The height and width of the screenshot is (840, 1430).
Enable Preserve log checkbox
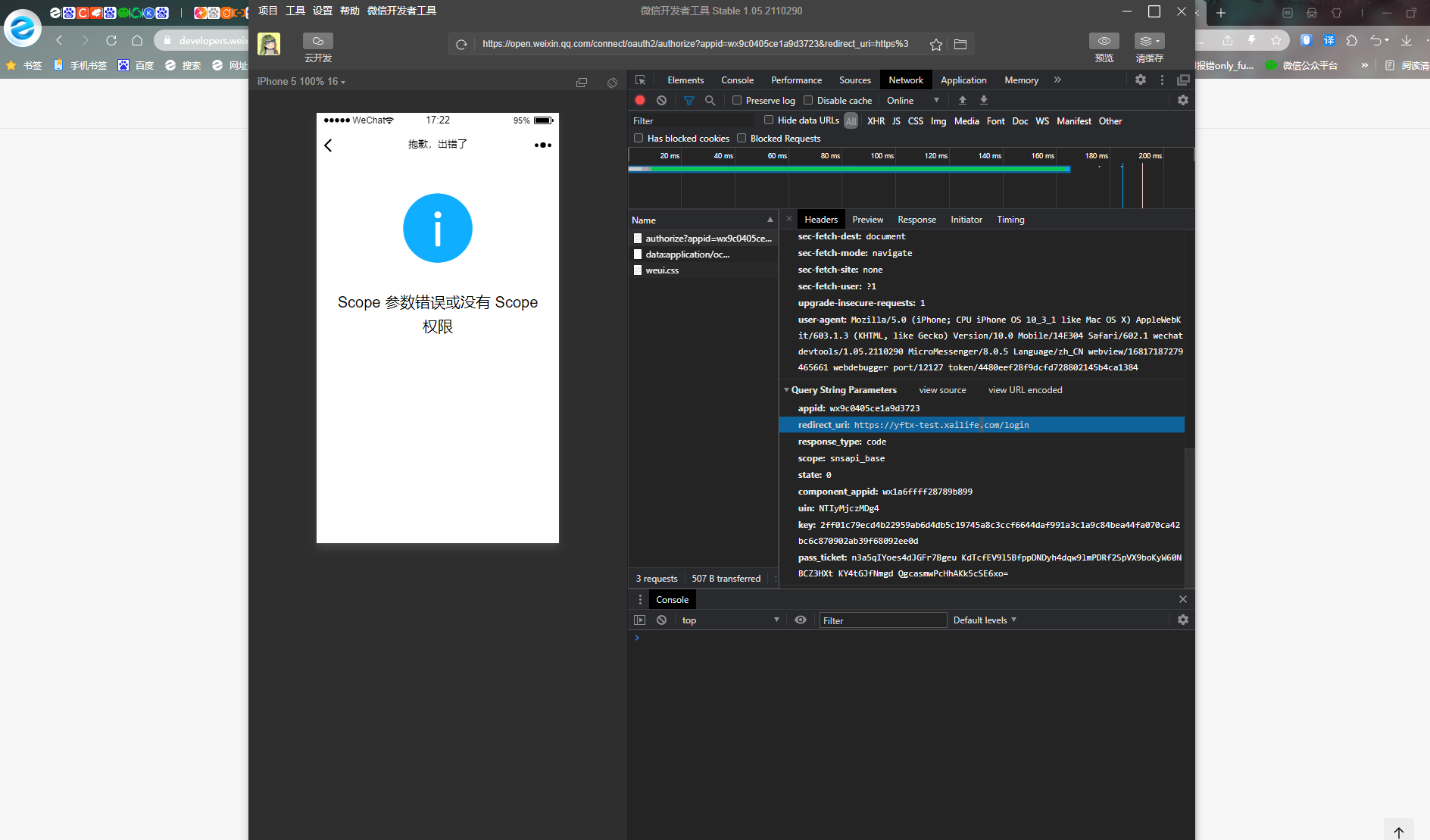click(737, 100)
